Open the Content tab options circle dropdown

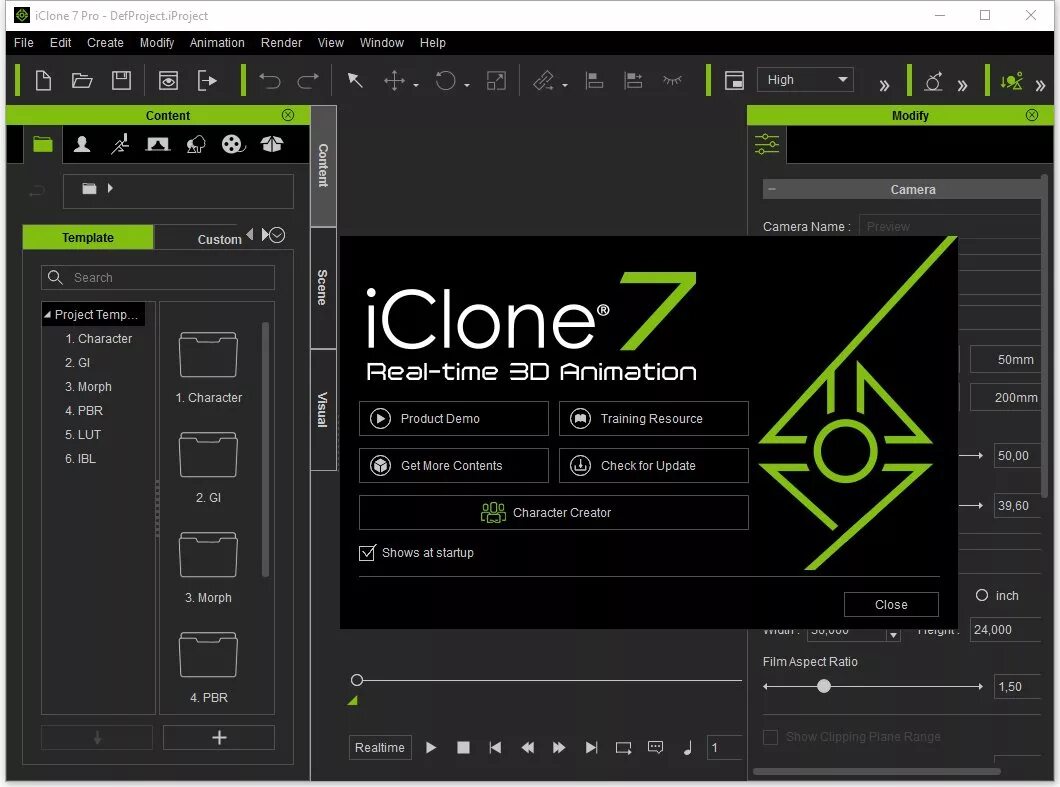(277, 235)
